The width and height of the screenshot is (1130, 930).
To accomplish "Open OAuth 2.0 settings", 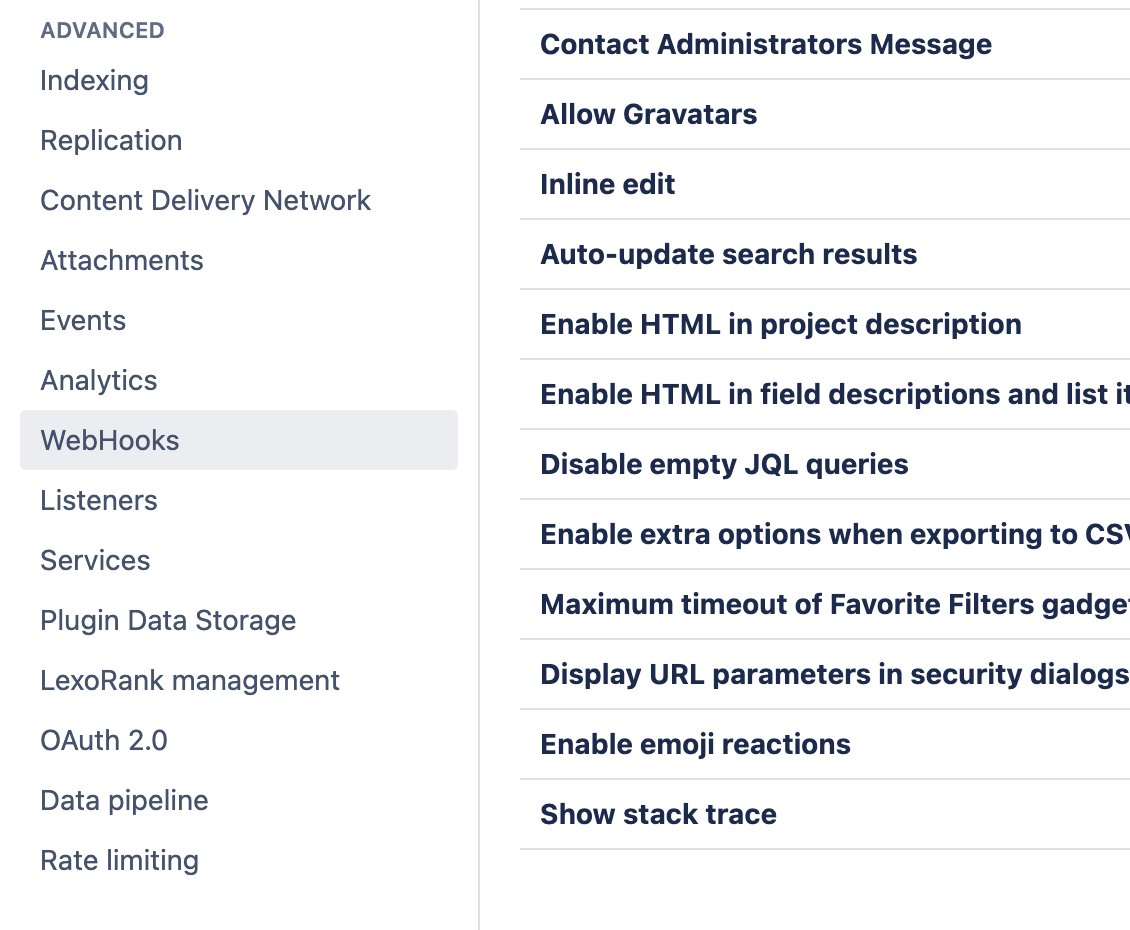I will pos(104,741).
